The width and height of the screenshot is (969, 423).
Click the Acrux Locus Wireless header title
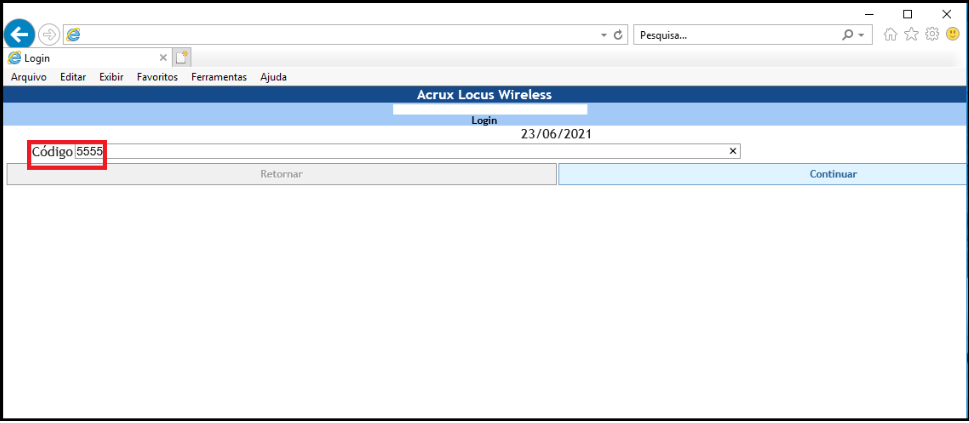click(x=484, y=95)
